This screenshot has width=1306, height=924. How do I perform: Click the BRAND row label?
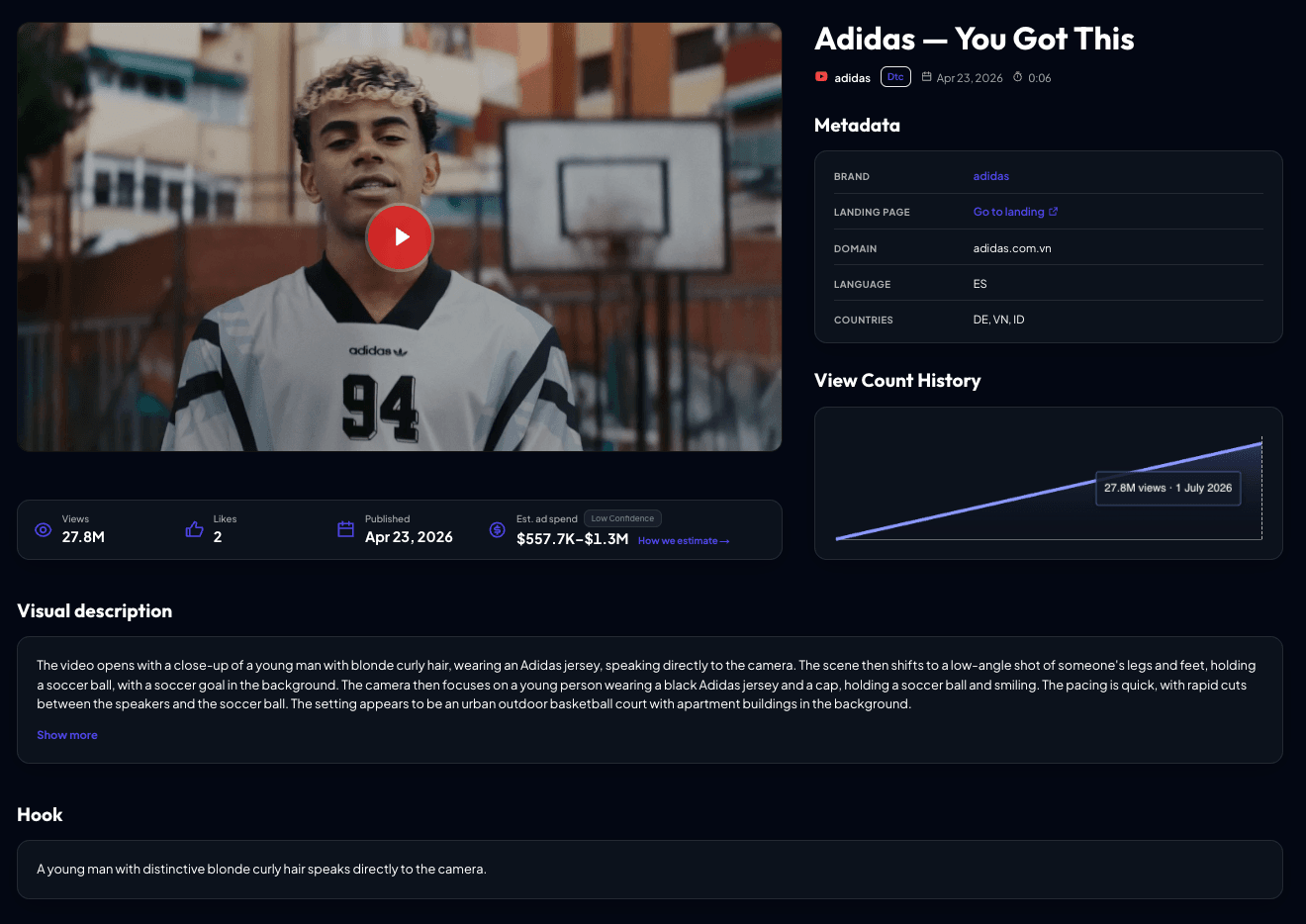(x=851, y=177)
